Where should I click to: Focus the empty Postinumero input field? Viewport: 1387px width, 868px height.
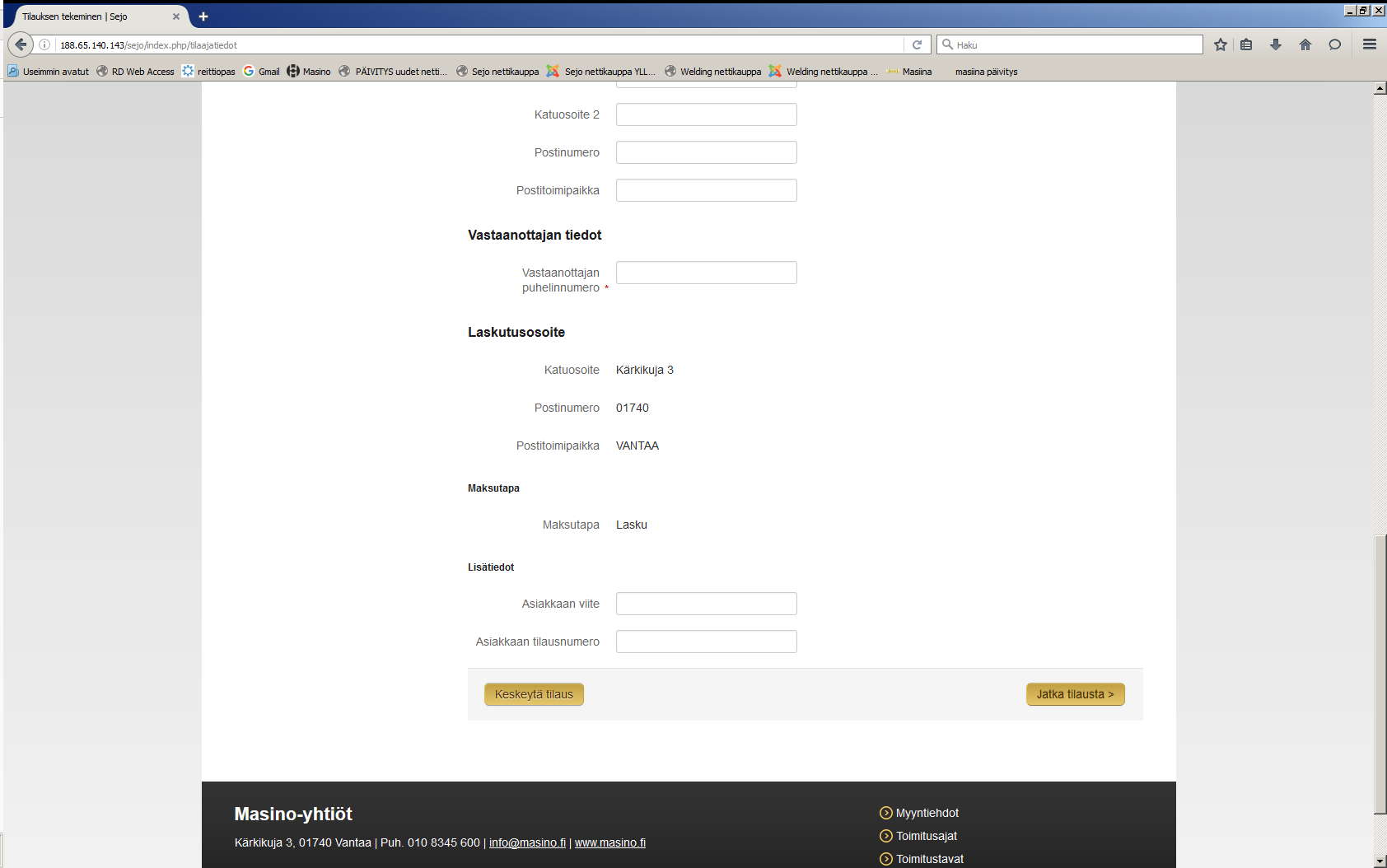click(x=707, y=152)
